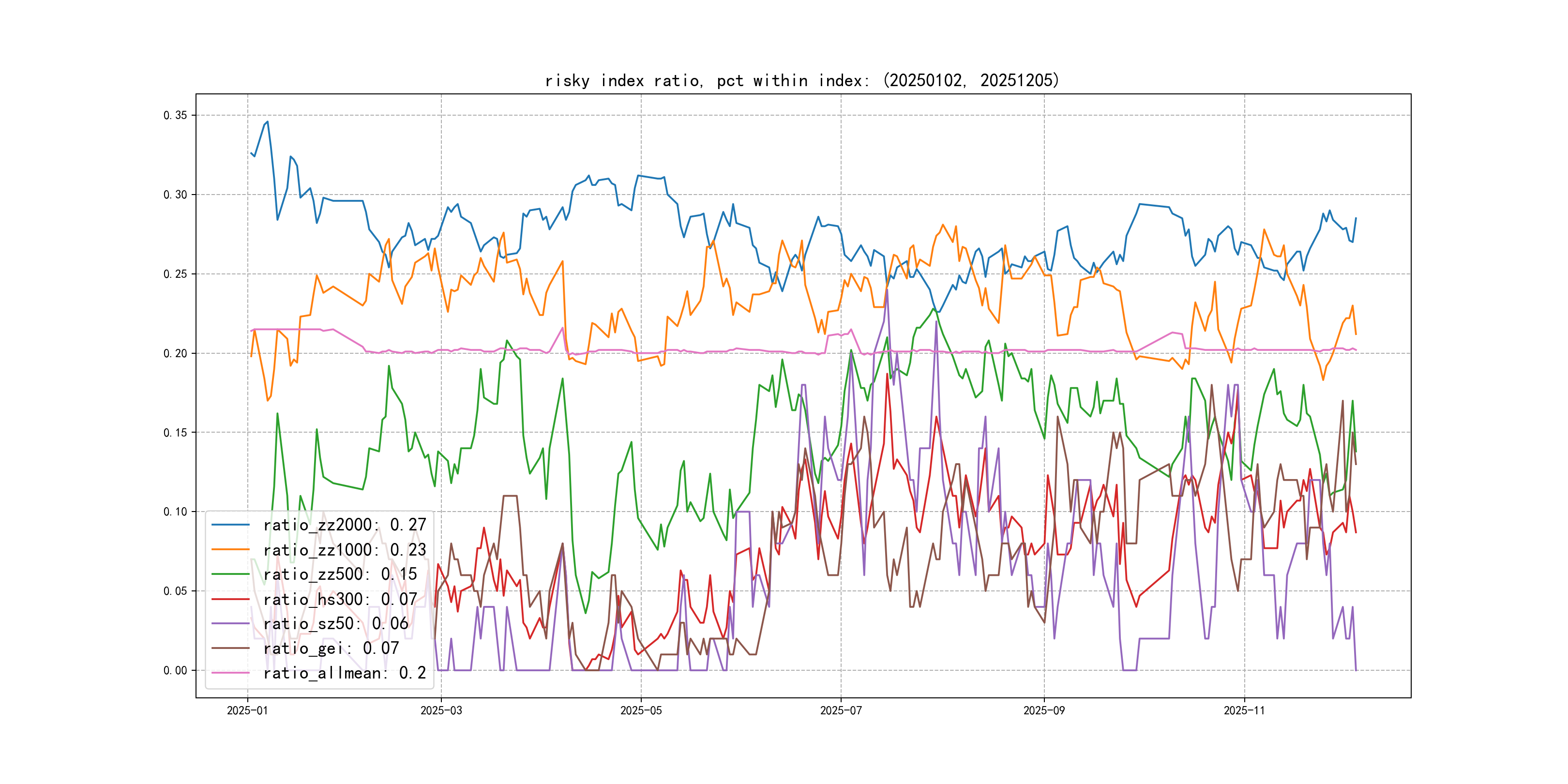Select the 'ratio_zz1000: 0.23' legend label

(x=345, y=550)
